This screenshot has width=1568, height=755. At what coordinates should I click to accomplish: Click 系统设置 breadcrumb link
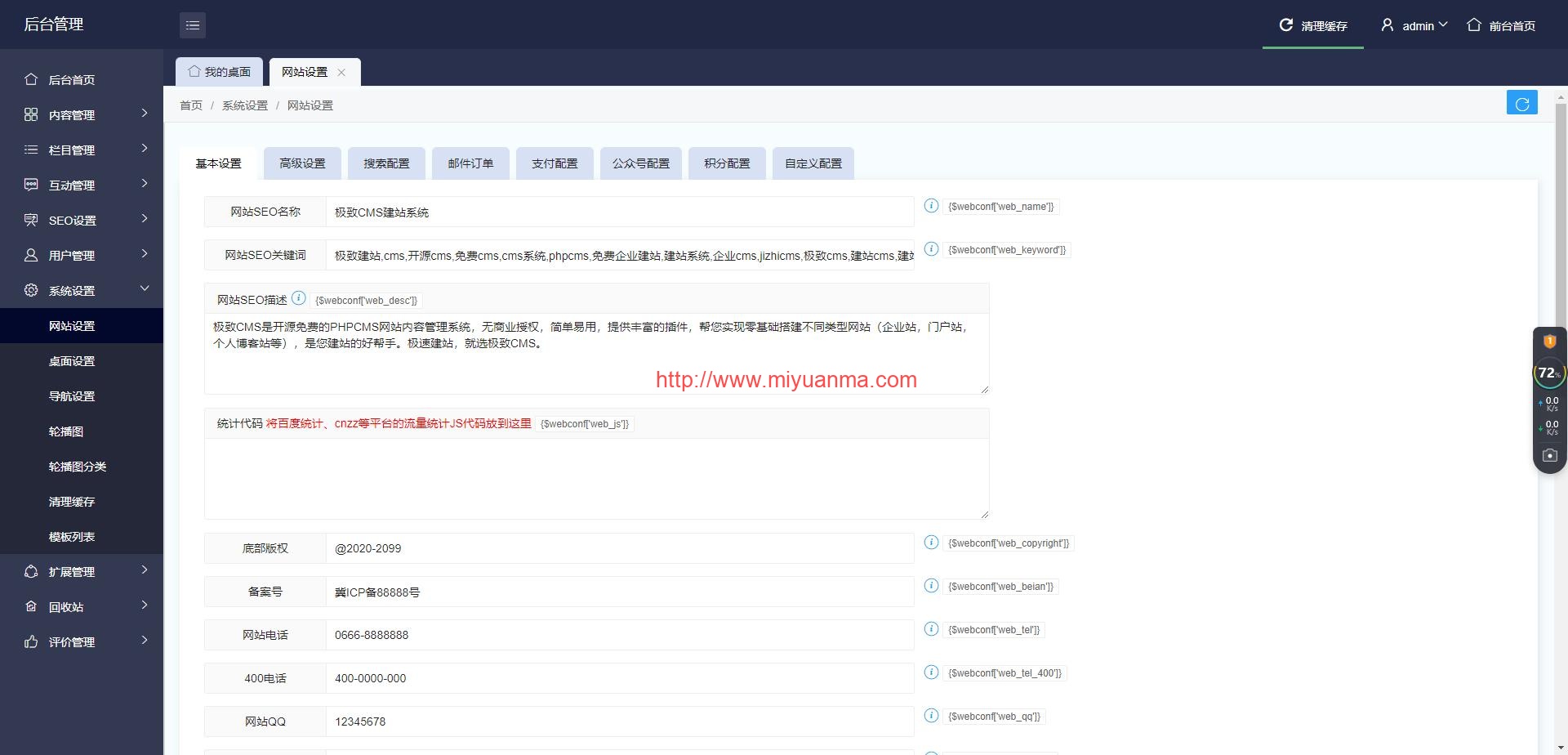(245, 105)
